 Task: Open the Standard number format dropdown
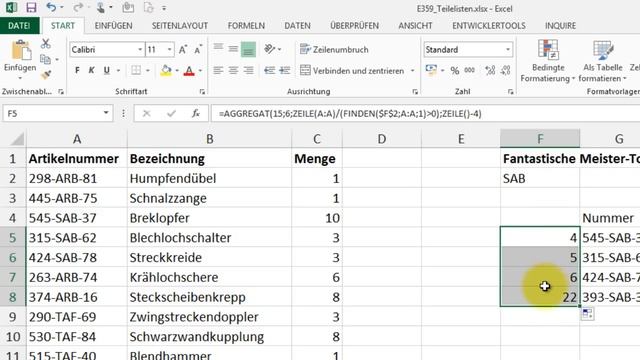coord(508,50)
